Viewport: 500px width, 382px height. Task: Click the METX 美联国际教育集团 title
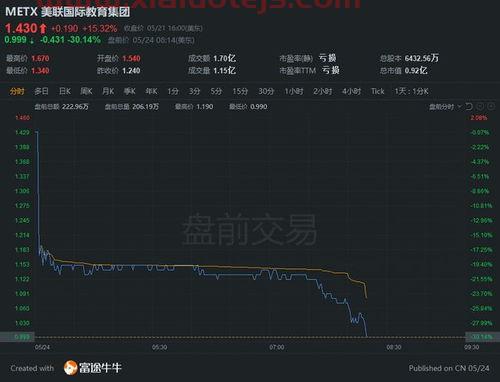(68, 12)
